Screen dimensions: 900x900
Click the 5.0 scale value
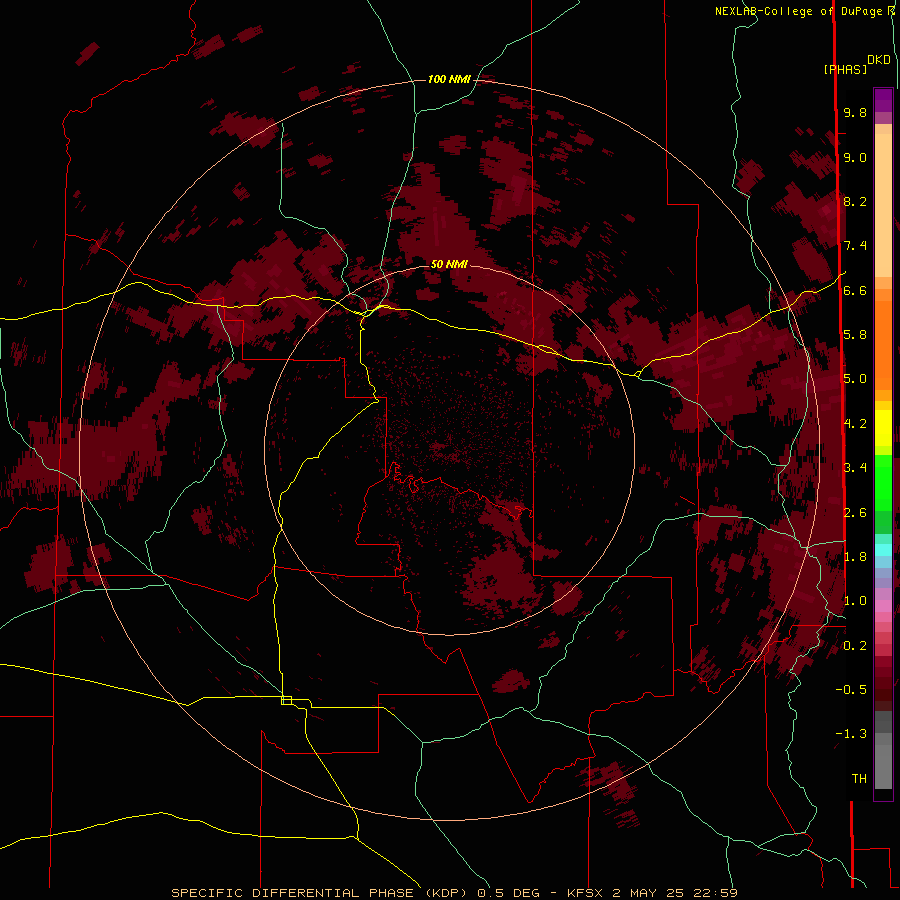(x=855, y=379)
